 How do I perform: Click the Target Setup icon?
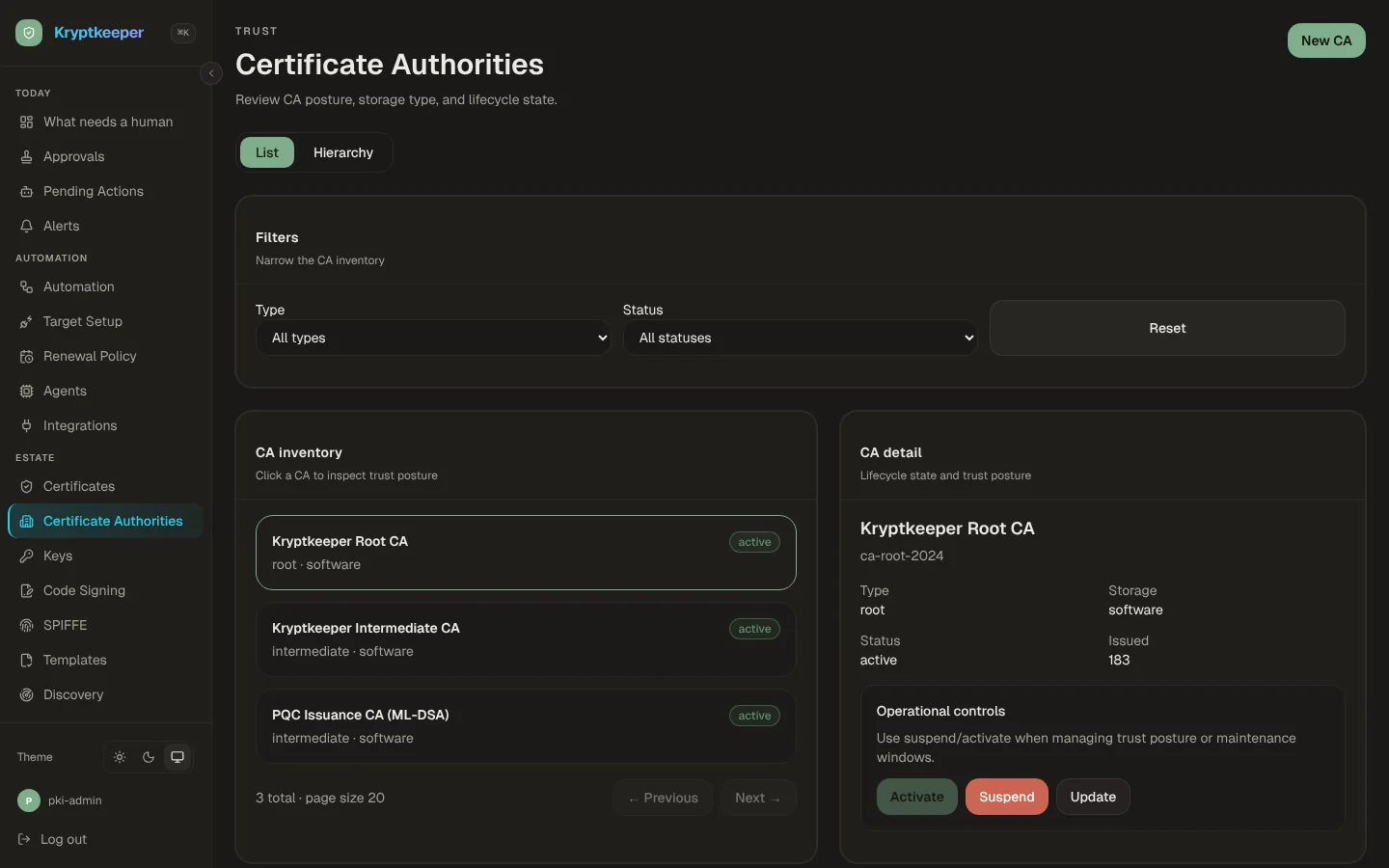coord(27,322)
